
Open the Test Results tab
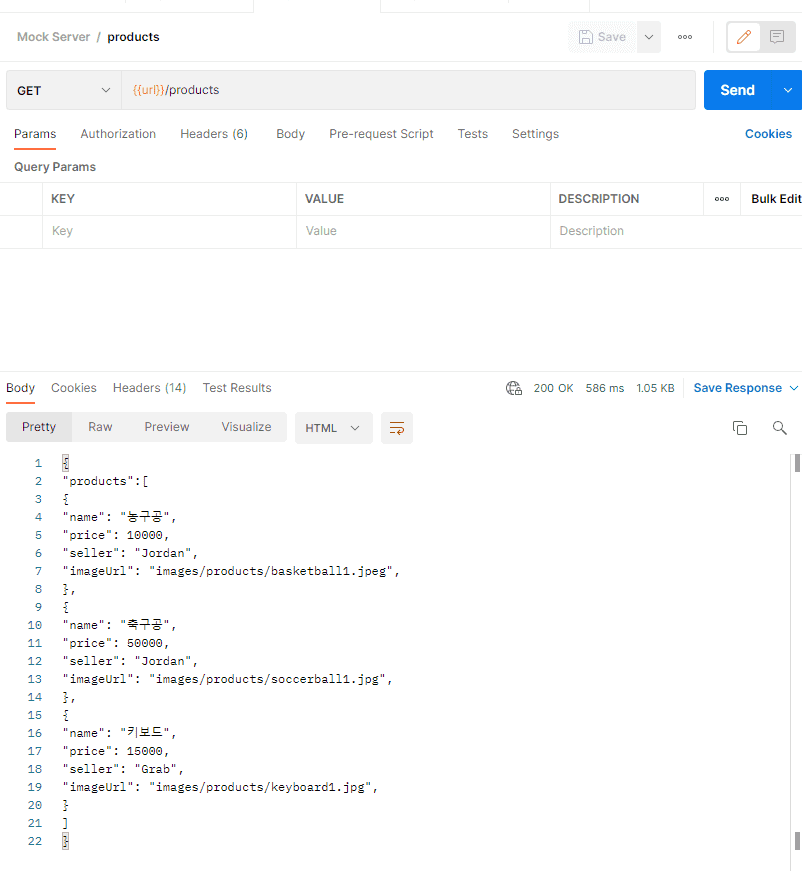click(x=237, y=388)
